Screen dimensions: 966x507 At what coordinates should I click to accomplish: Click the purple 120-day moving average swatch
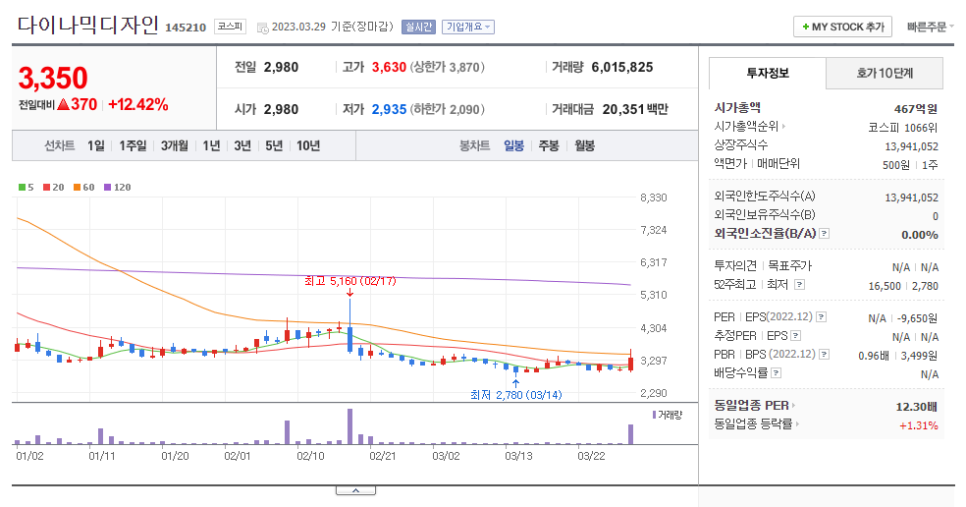pos(107,187)
